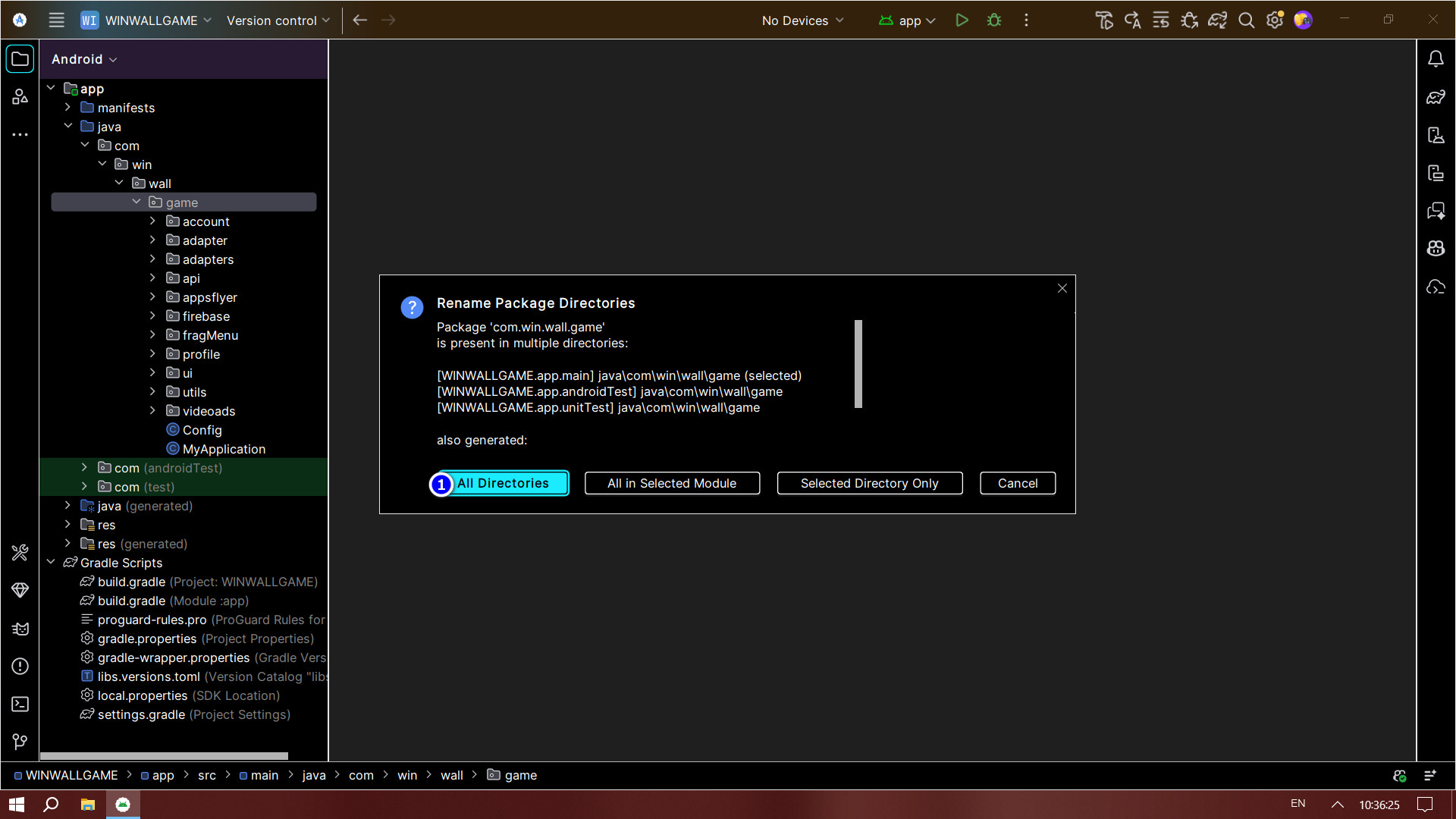
Task: Click the All Directories button
Action: coord(502,483)
